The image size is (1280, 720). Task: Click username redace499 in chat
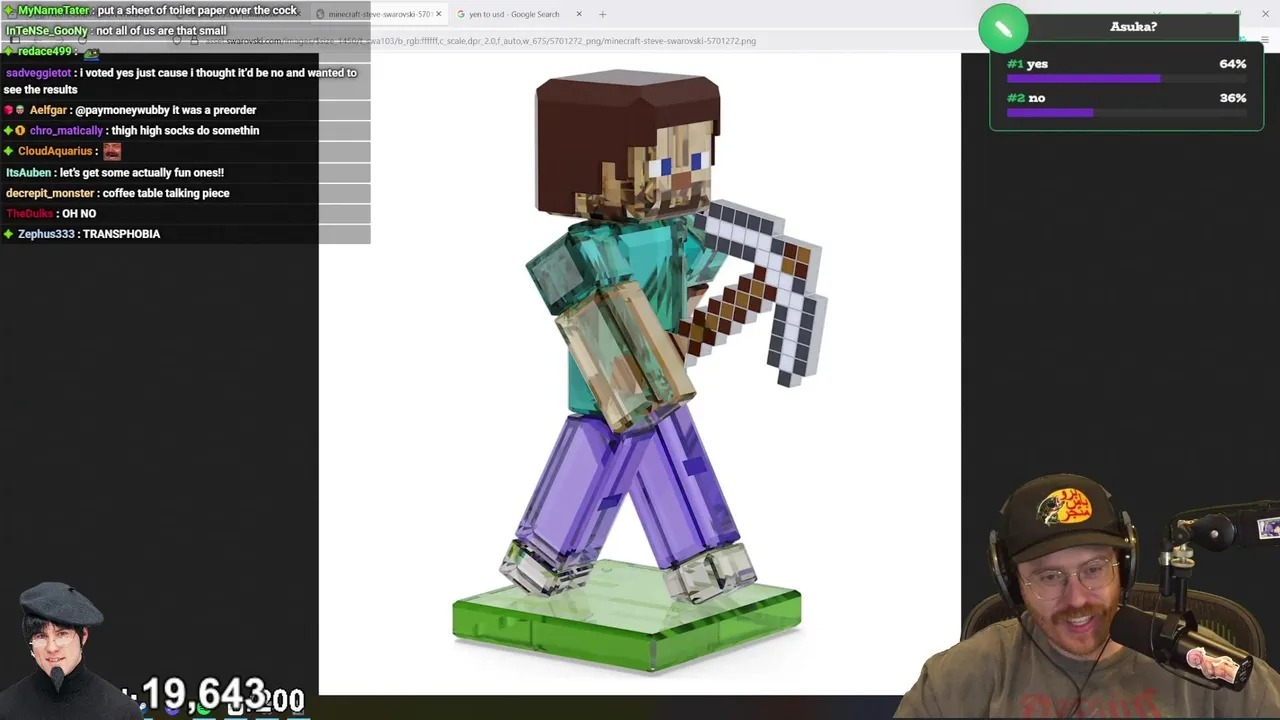45,52
